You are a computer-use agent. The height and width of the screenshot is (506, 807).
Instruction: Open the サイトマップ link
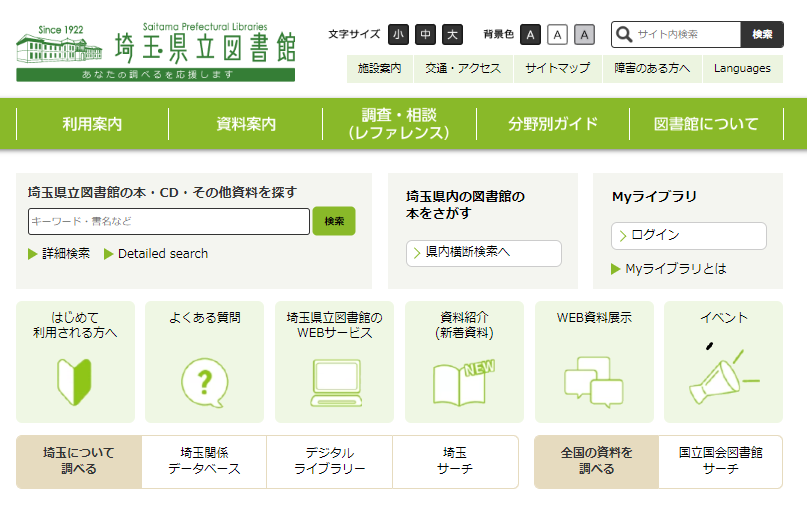click(x=557, y=68)
